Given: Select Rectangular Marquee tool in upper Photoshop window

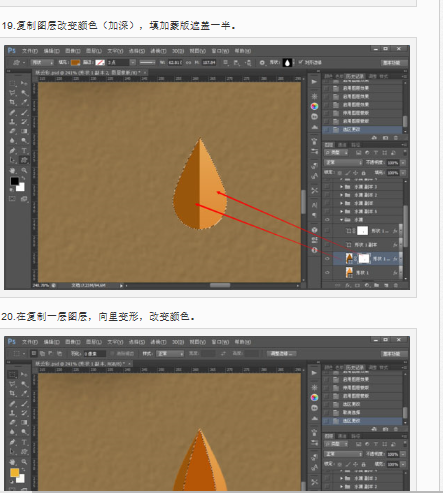Looking at the screenshot, I should (x=13, y=83).
